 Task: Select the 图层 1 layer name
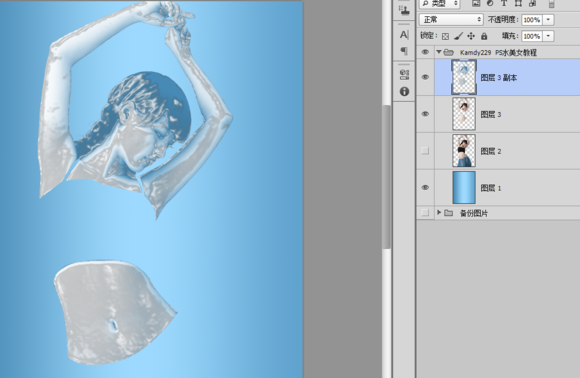click(x=490, y=188)
